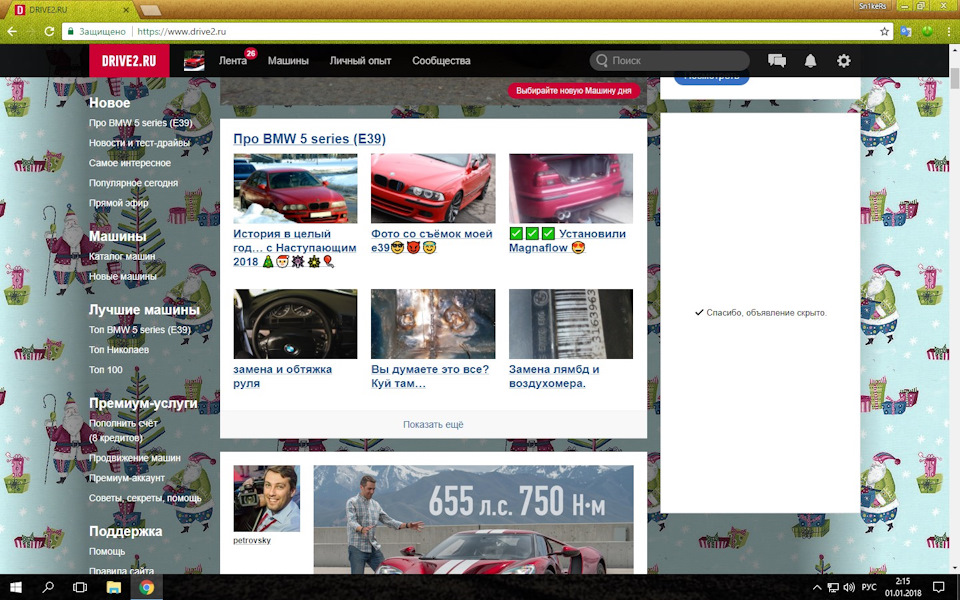Open settings gear icon in header
The width and height of the screenshot is (960, 600).
(x=844, y=61)
